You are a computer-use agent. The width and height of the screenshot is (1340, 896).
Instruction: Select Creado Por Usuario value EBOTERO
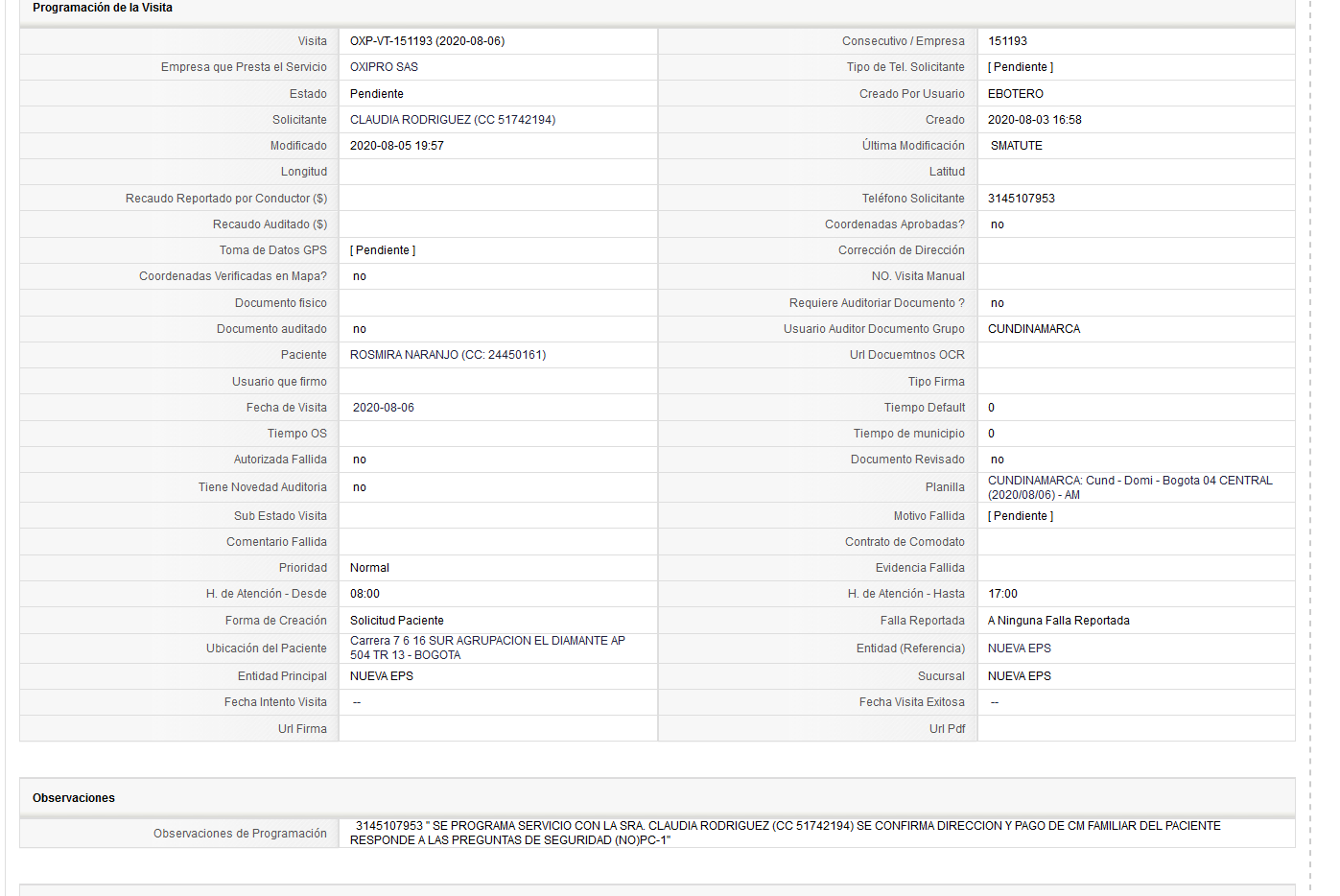click(x=1016, y=94)
